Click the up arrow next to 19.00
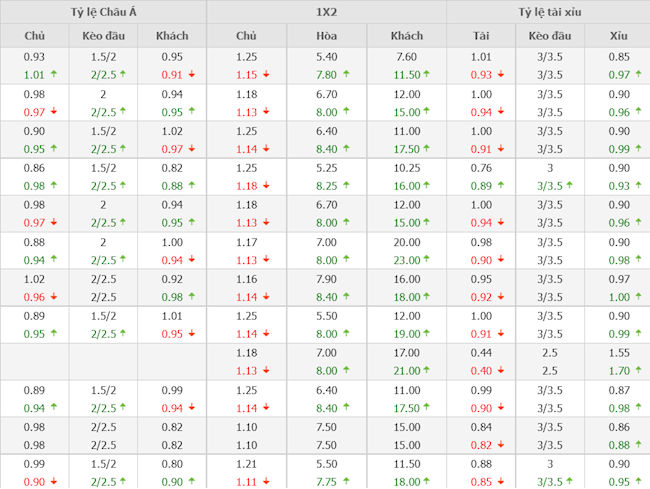This screenshot has width=650, height=489. pyautogui.click(x=427, y=334)
